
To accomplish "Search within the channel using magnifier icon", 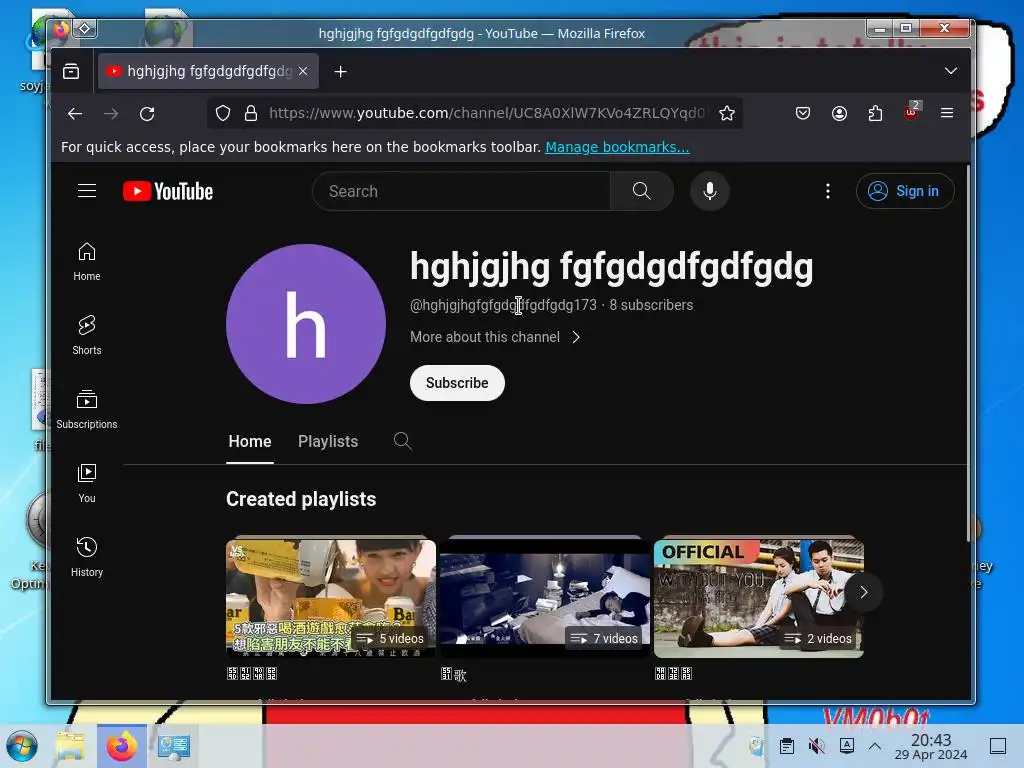I will tap(402, 441).
